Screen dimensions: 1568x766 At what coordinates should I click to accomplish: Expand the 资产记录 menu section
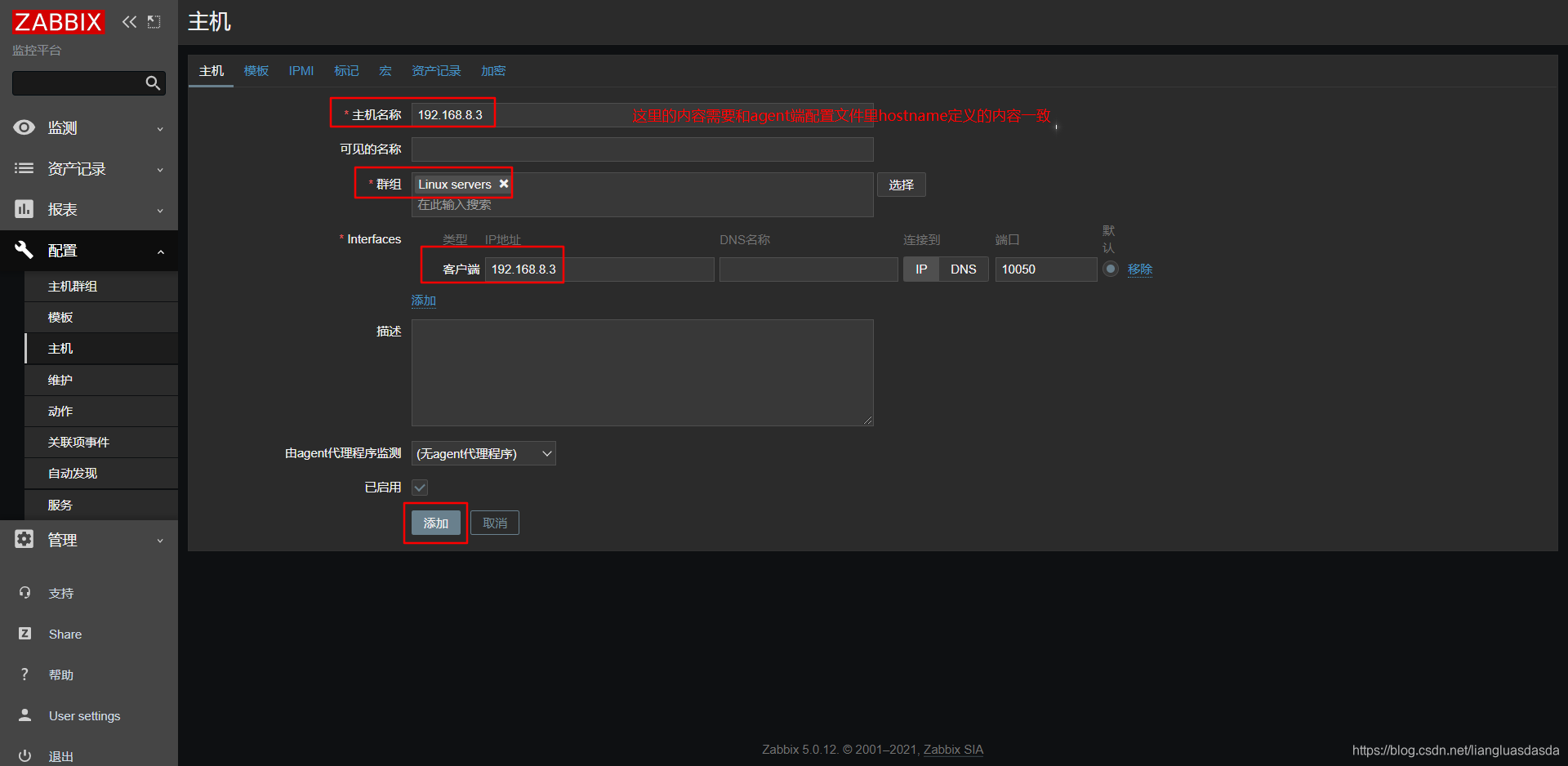coord(160,170)
